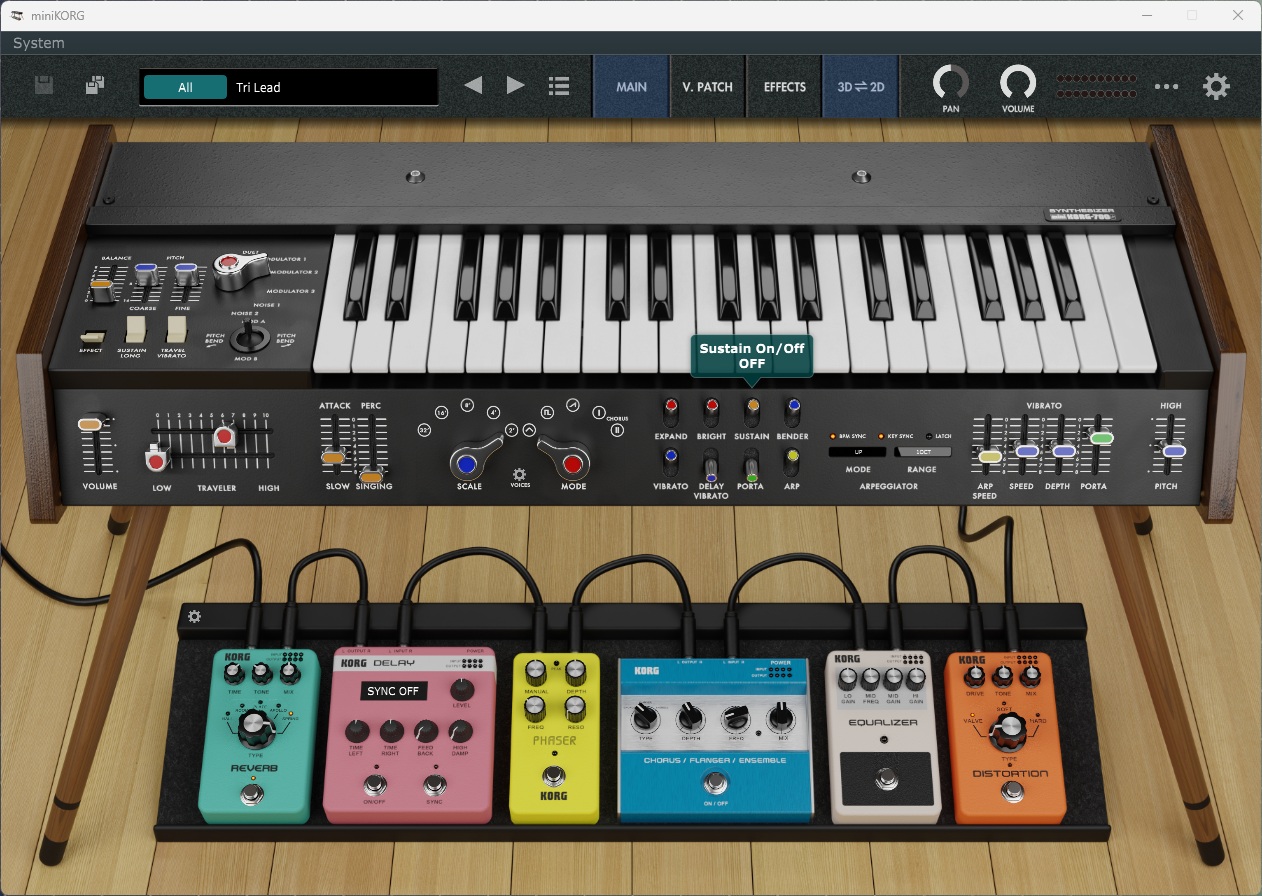Open the arpeggiator MODE selector showing UP
1262x896 pixels.
[x=858, y=452]
